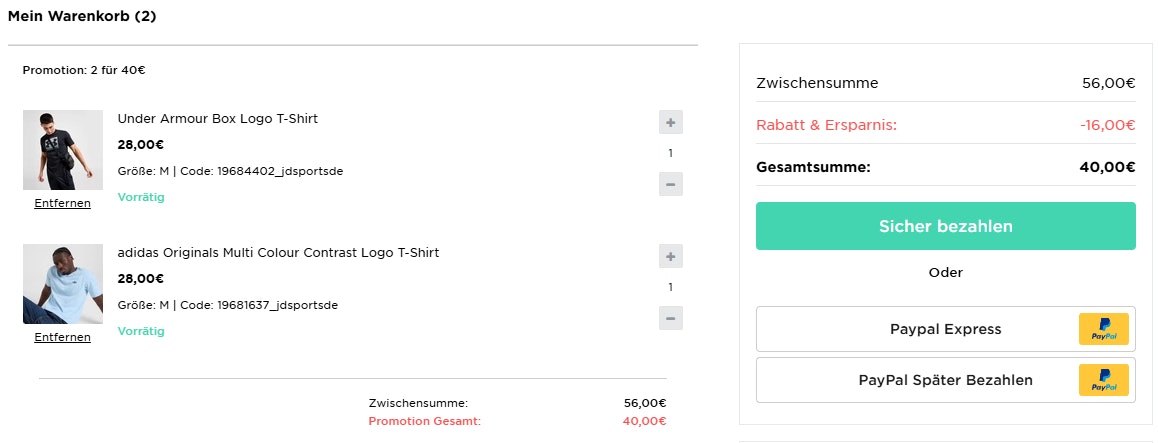Open adidas Originals Multi Colour Contrast title
The width and height of the screenshot is (1158, 443).
tap(278, 253)
